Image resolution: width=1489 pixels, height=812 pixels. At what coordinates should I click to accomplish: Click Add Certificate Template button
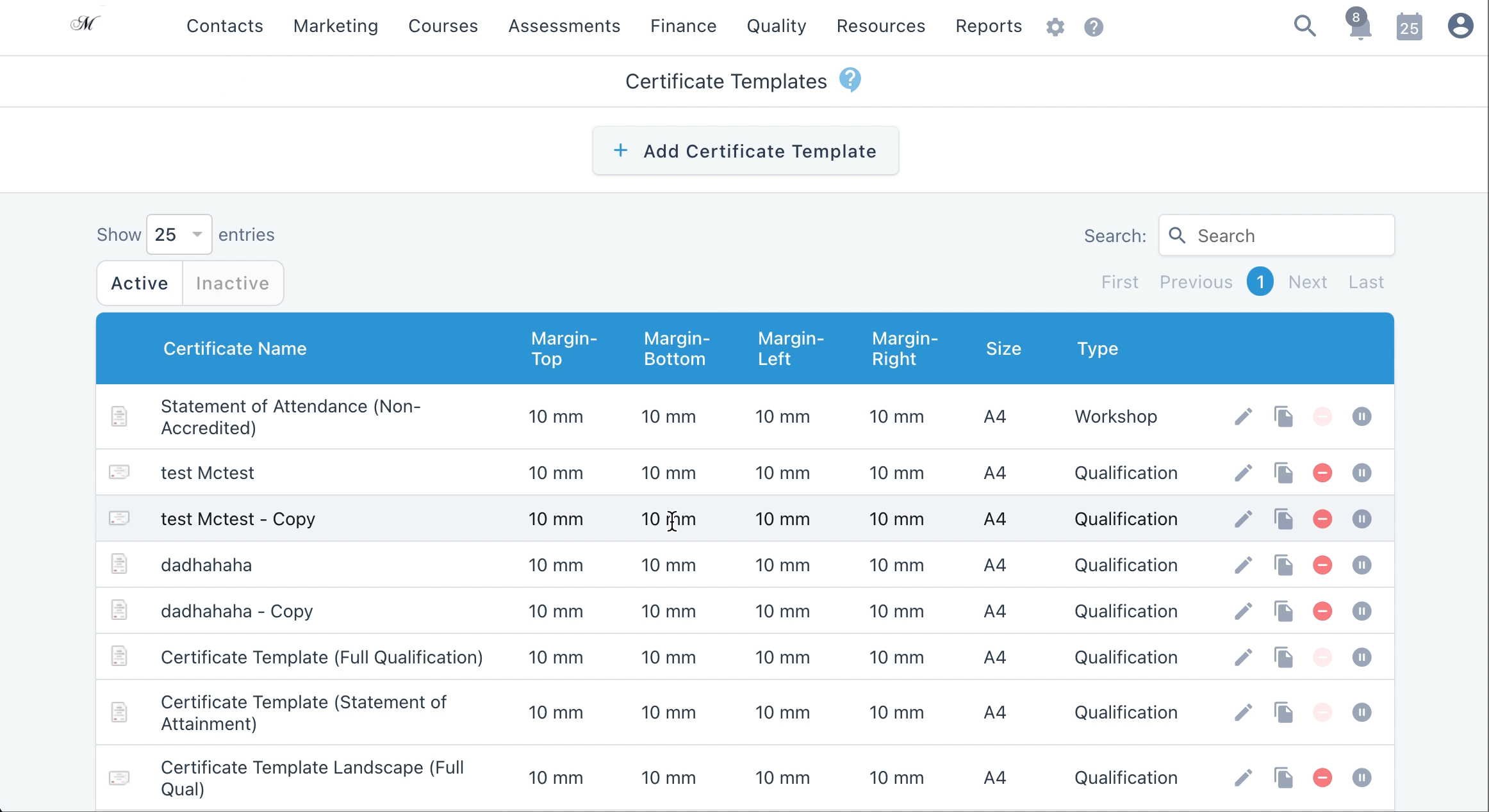(745, 150)
